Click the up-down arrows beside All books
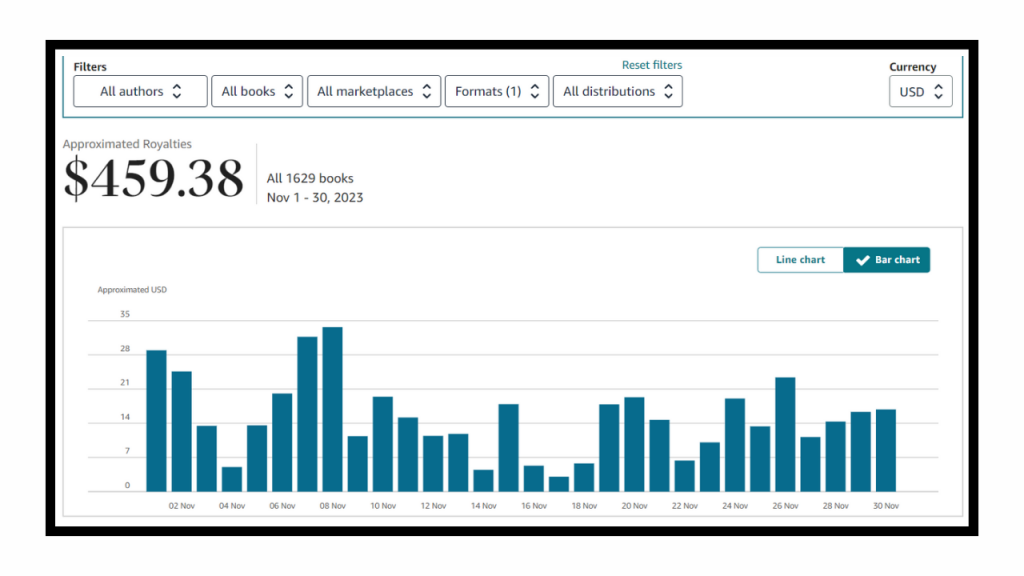Image resolution: width=1024 pixels, height=576 pixels. (x=288, y=91)
